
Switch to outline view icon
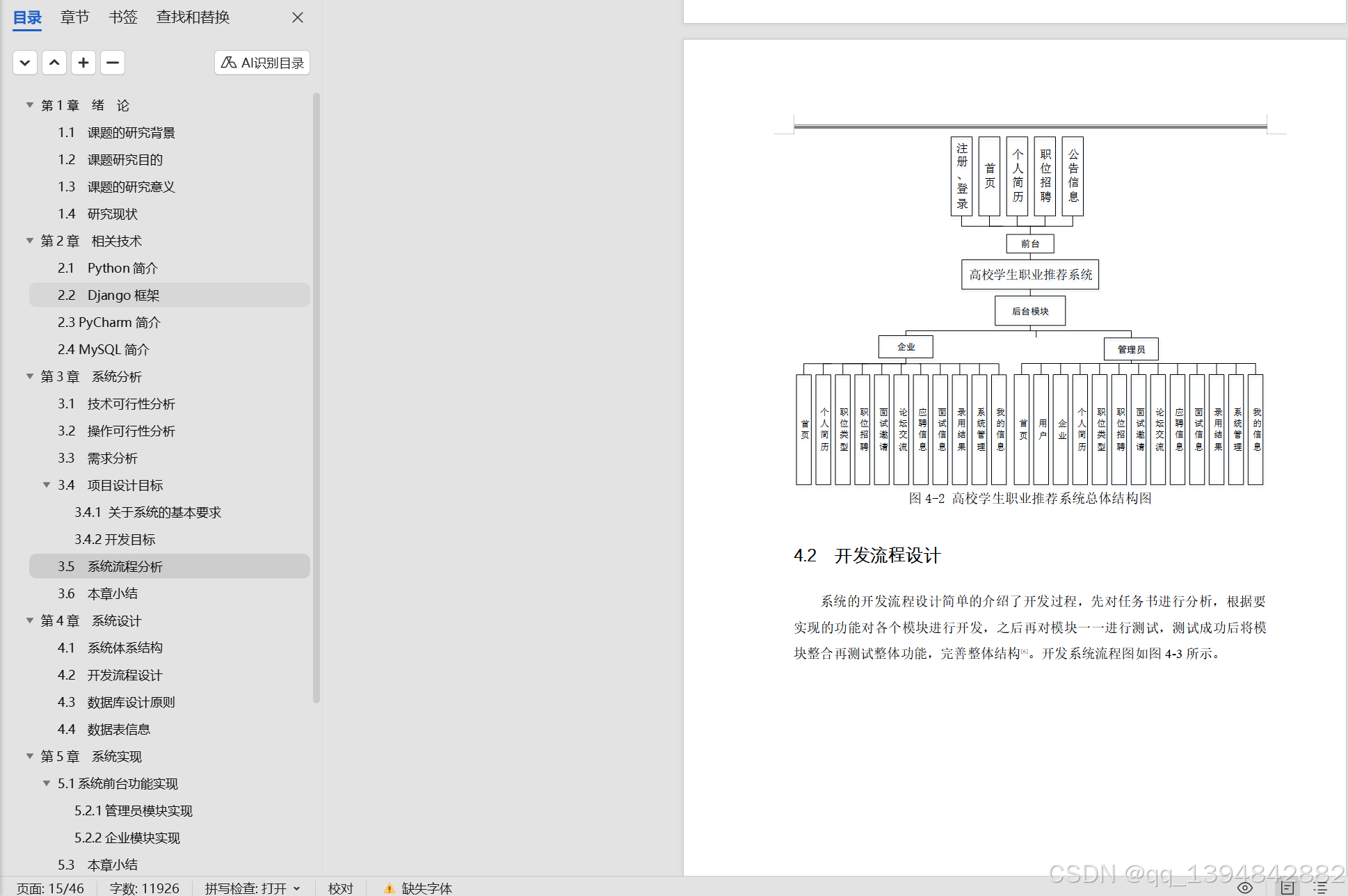click(x=1319, y=888)
